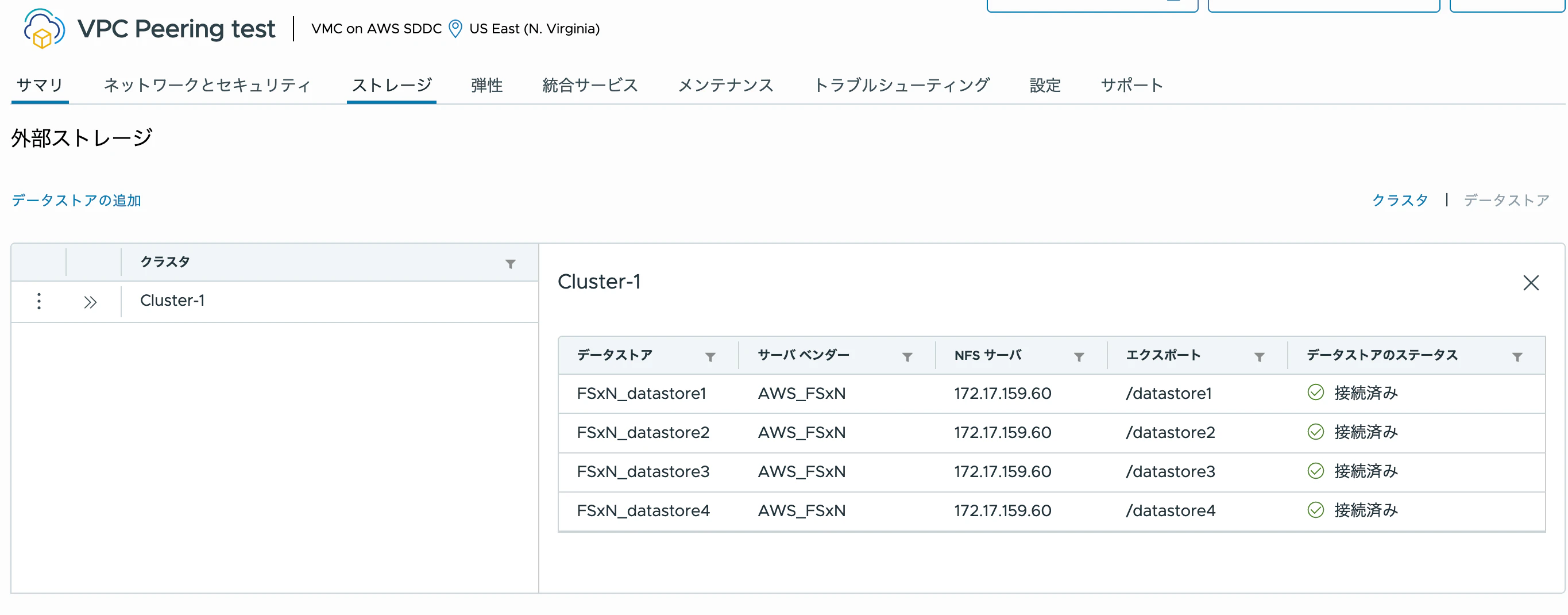The width and height of the screenshot is (1568, 615).
Task: Filter the エクスポート column
Action: [x=1259, y=357]
